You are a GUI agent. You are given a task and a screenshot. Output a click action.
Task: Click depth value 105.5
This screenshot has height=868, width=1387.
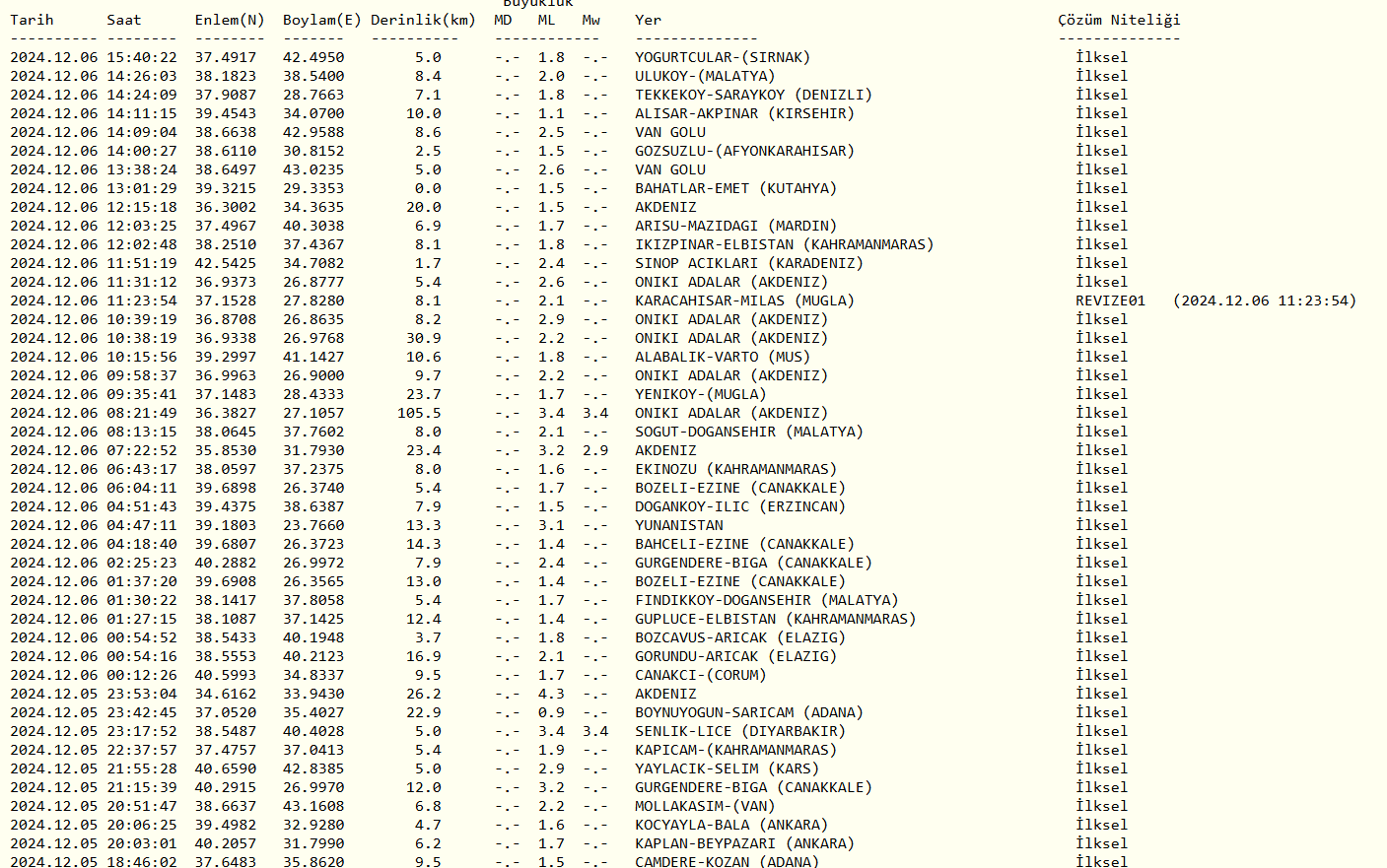419,413
